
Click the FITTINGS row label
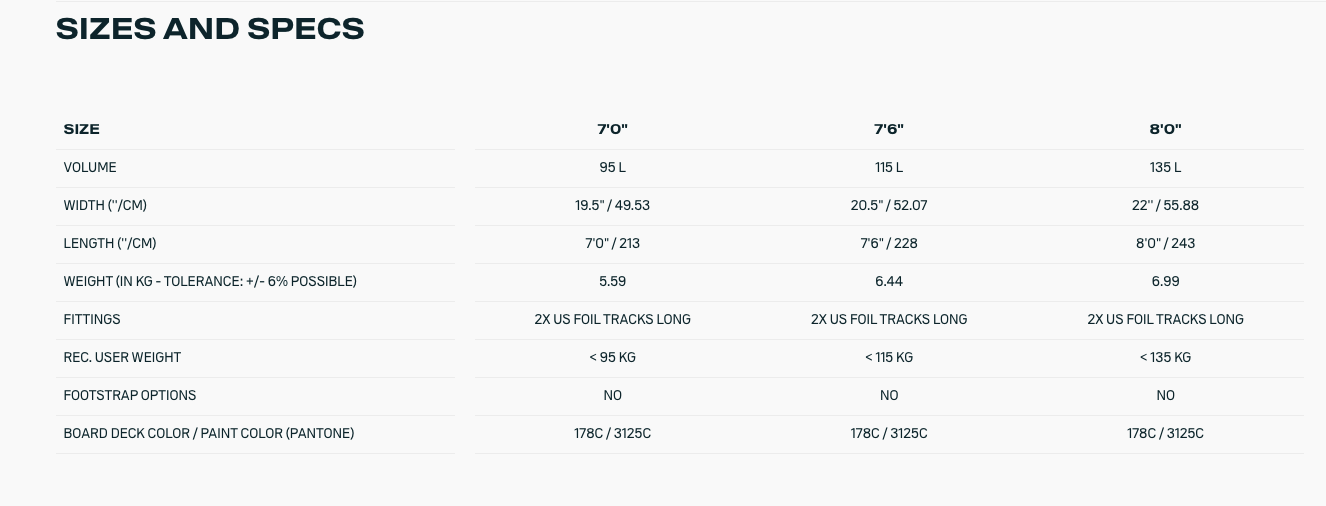point(92,319)
